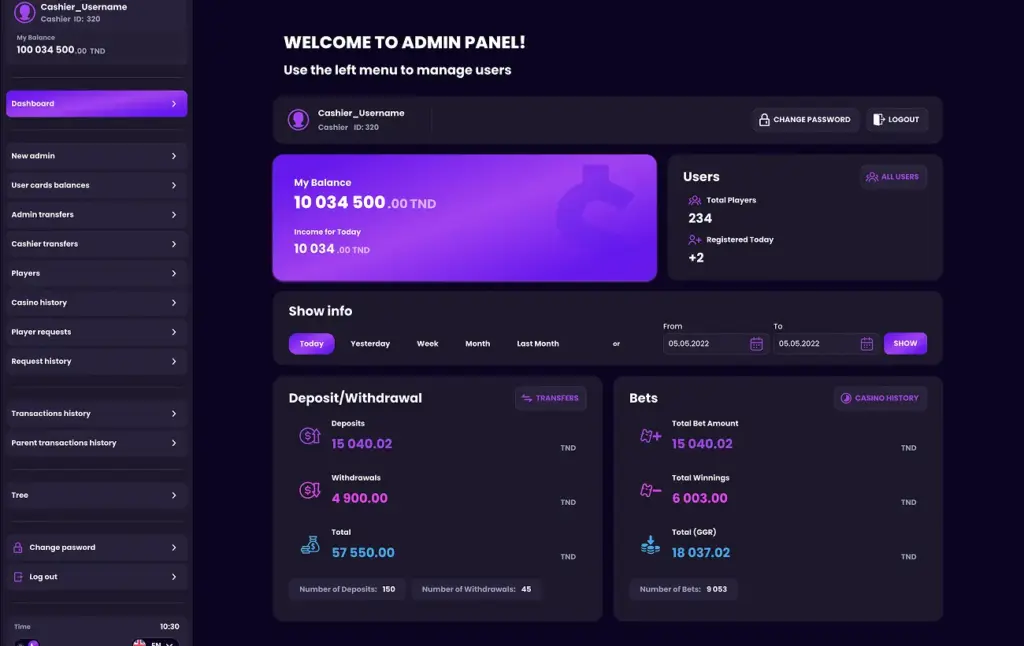Open Transactions history menu item

[x=97, y=413]
